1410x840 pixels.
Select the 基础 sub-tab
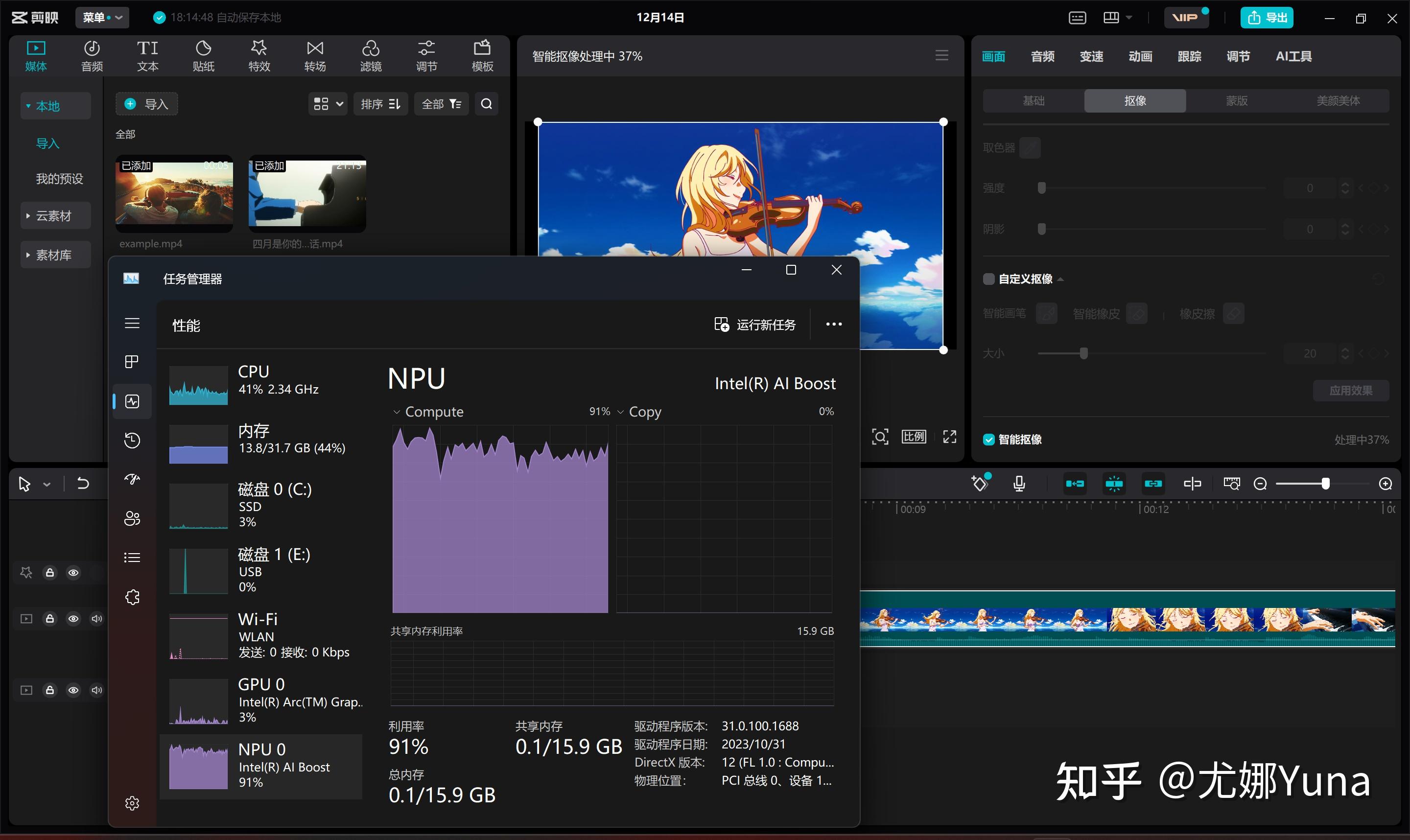click(x=1034, y=101)
